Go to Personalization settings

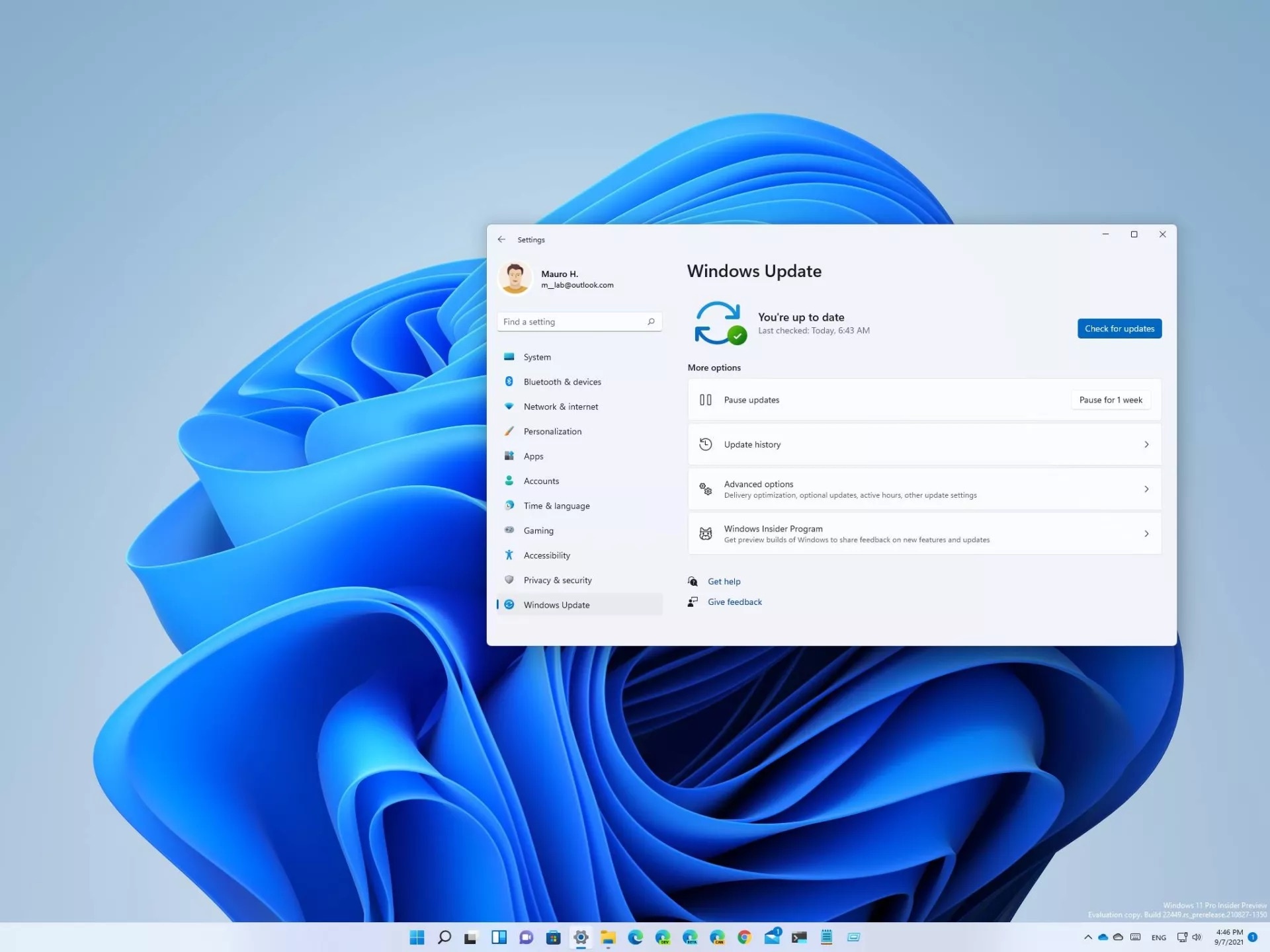pyautogui.click(x=552, y=432)
